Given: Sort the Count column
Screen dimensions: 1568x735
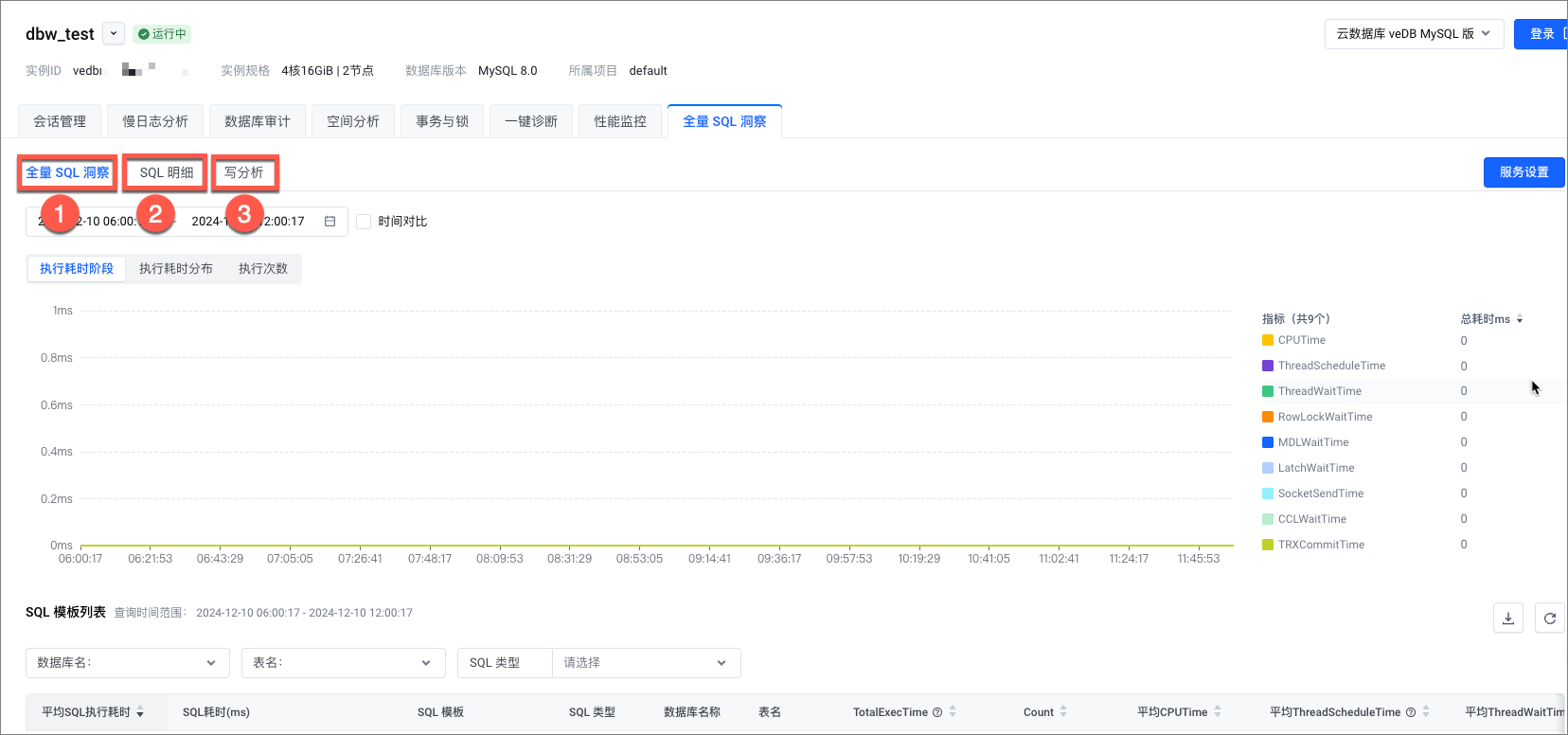Looking at the screenshot, I should (1063, 712).
